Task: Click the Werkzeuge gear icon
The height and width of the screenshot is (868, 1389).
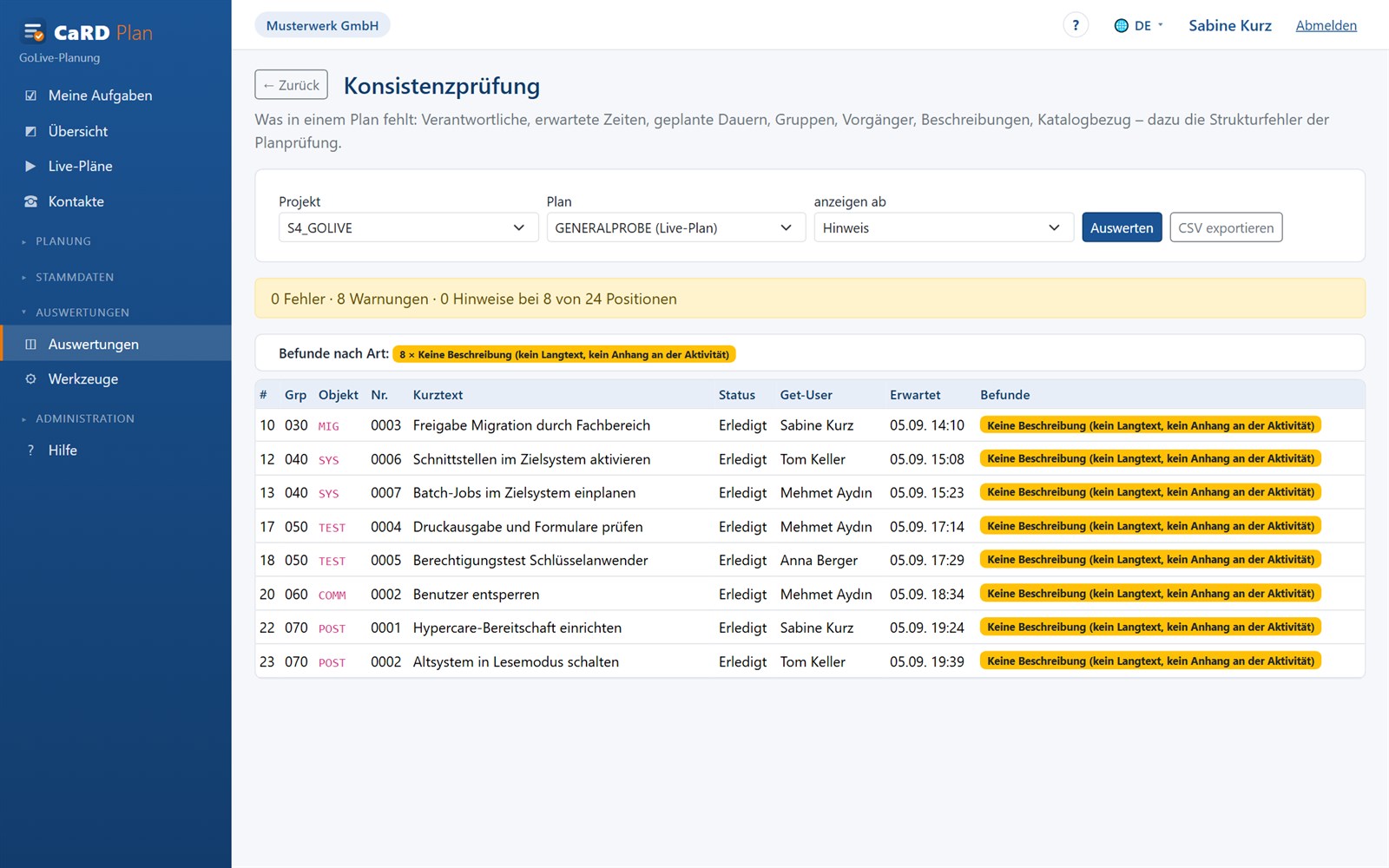Action: coord(31,379)
